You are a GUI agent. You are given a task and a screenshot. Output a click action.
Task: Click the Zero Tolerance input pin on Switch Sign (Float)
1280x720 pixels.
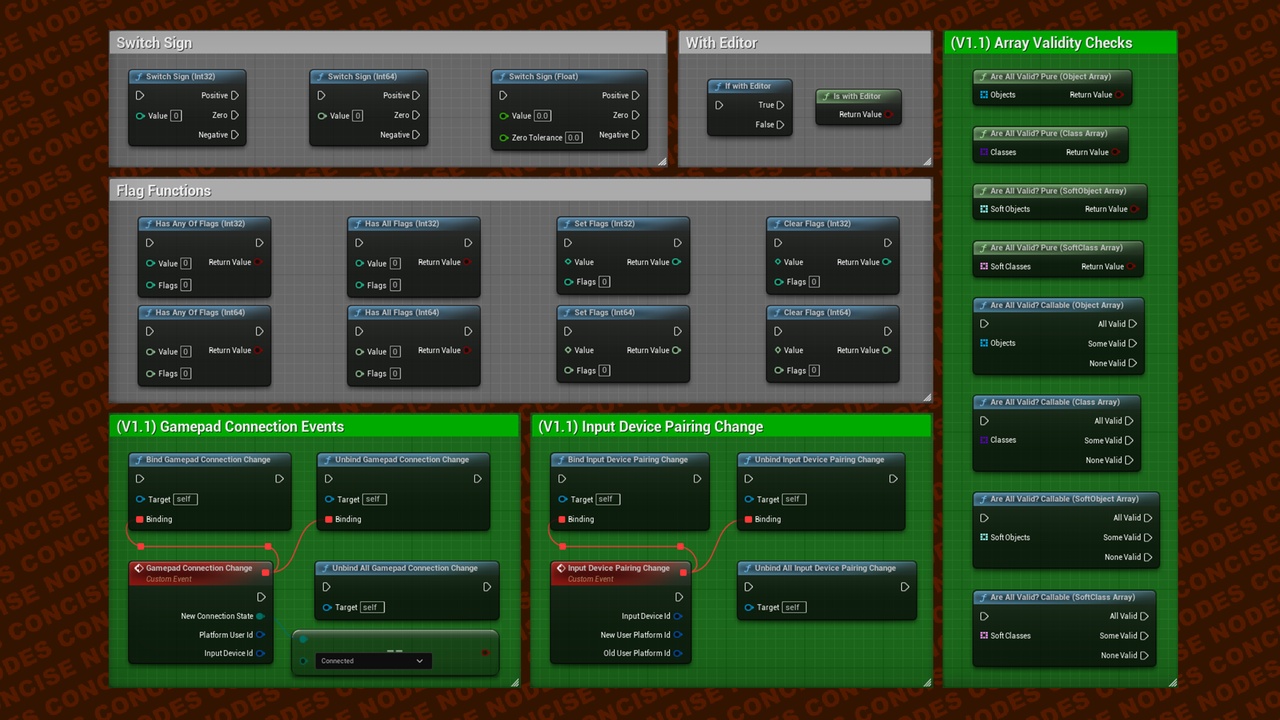(504, 138)
